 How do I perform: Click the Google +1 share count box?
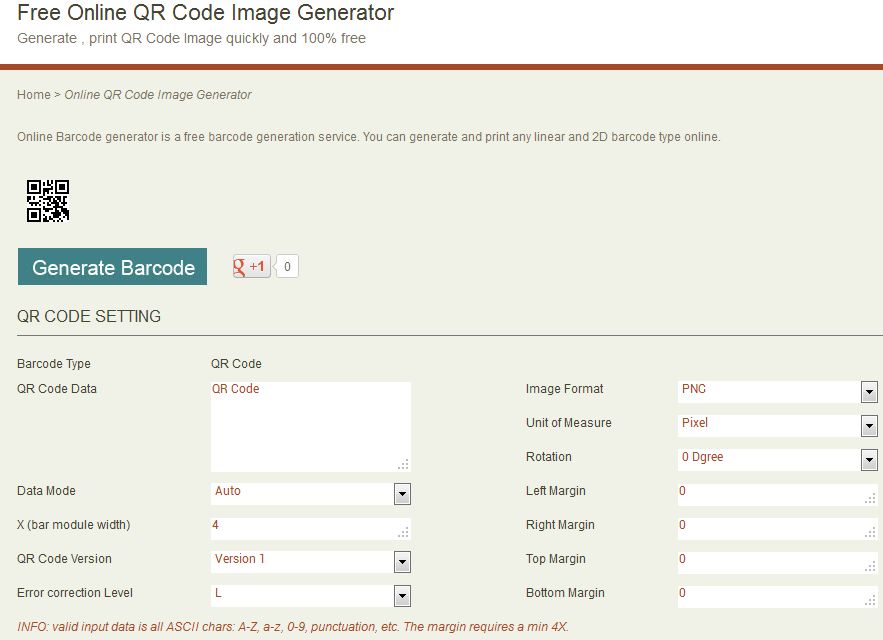coord(286,265)
